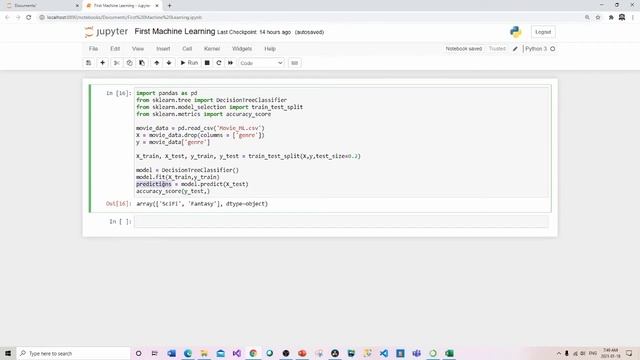Click inside the empty code cell input
Image resolution: width=640 pixels, height=360 pixels.
point(342,221)
